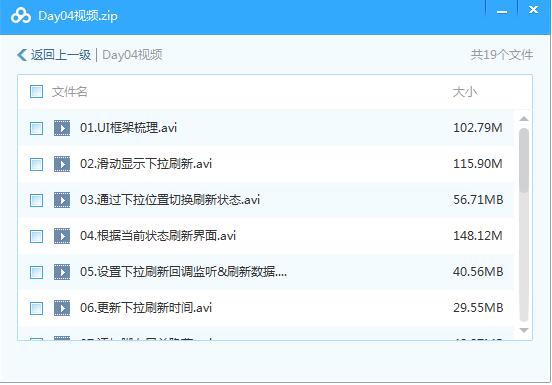
Task: Click the vertical scrollbar thumb
Action: [524, 160]
